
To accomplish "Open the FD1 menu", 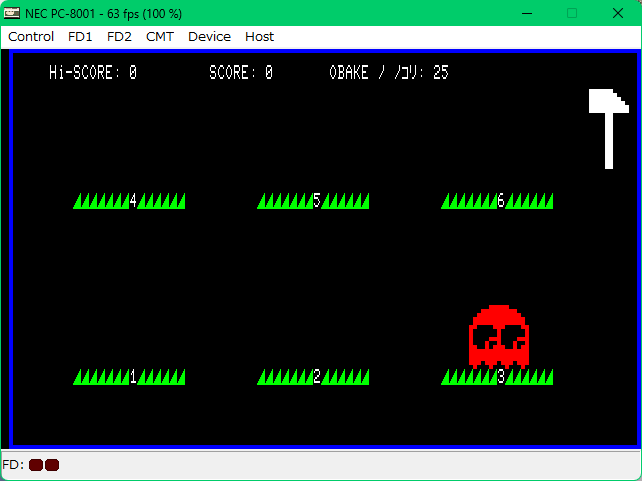I will coord(80,37).
